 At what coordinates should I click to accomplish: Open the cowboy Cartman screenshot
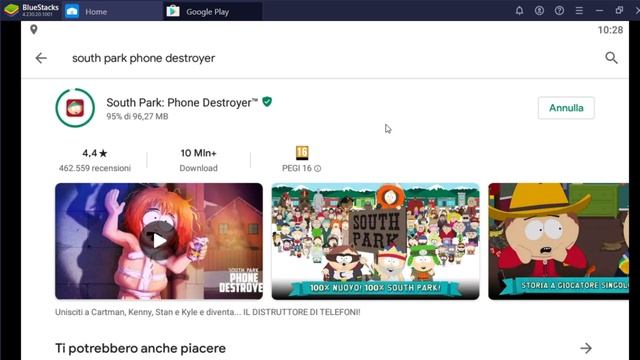pos(558,241)
